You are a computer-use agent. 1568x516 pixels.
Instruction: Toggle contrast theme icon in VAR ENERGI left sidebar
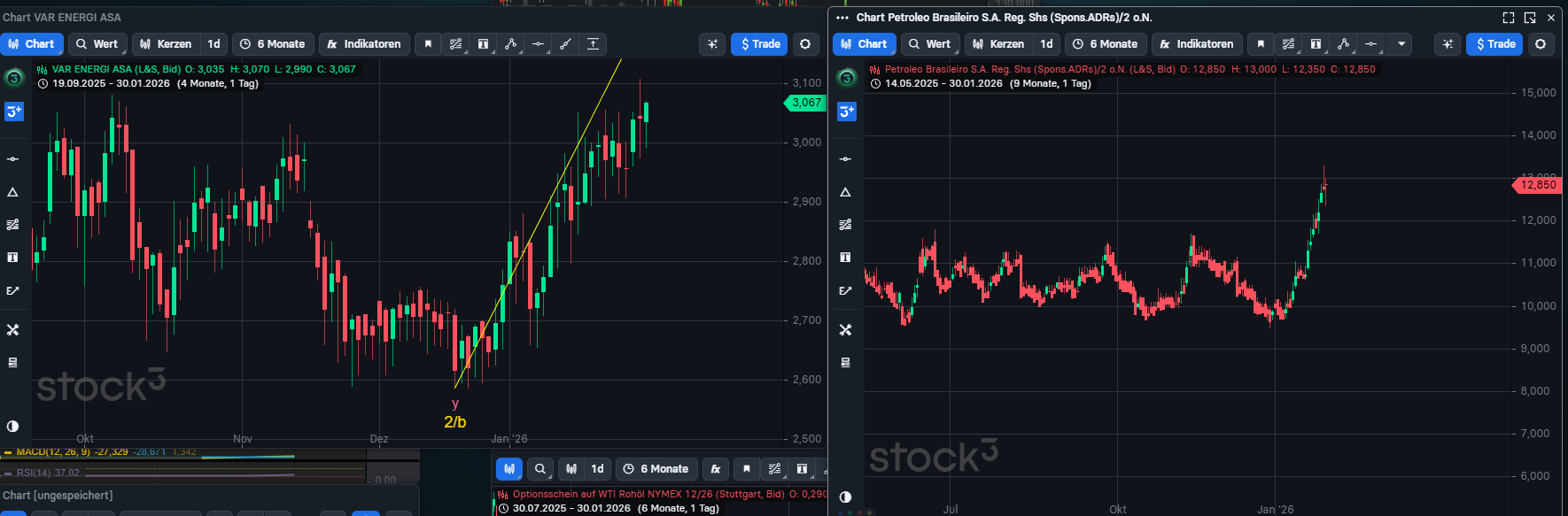point(12,426)
